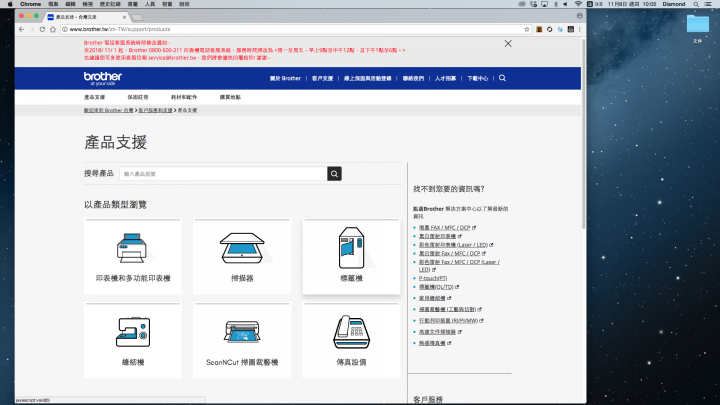Select the fax equipment (傳真設備) category card
The height and width of the screenshot is (405, 720).
tap(351, 340)
